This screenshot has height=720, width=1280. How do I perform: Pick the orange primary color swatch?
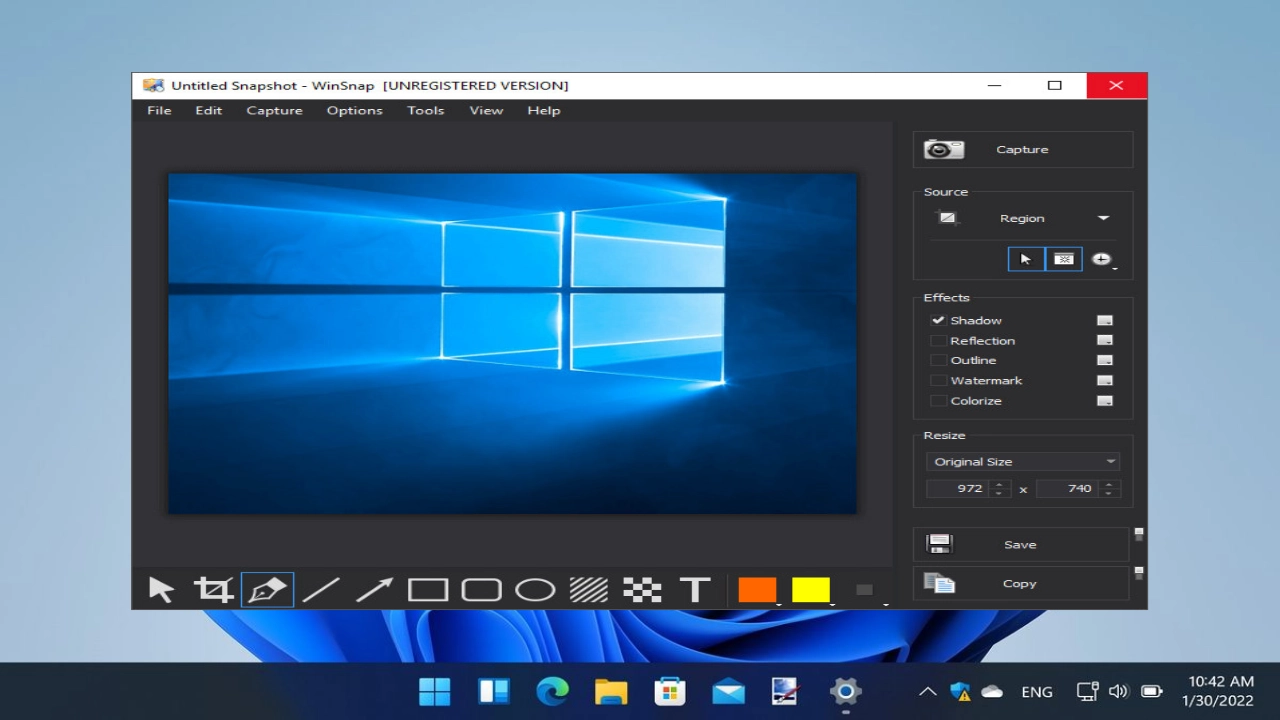757,590
